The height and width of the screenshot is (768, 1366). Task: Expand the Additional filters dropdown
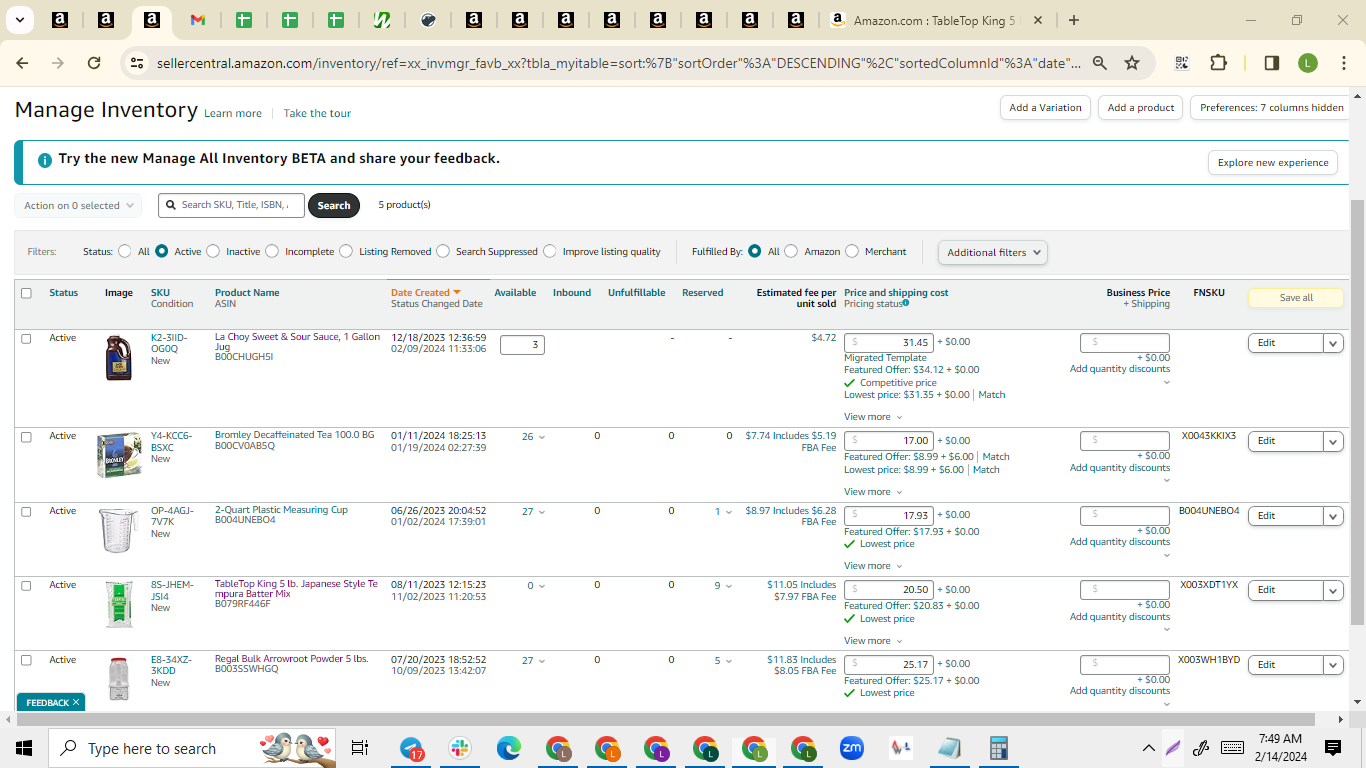pyautogui.click(x=992, y=252)
